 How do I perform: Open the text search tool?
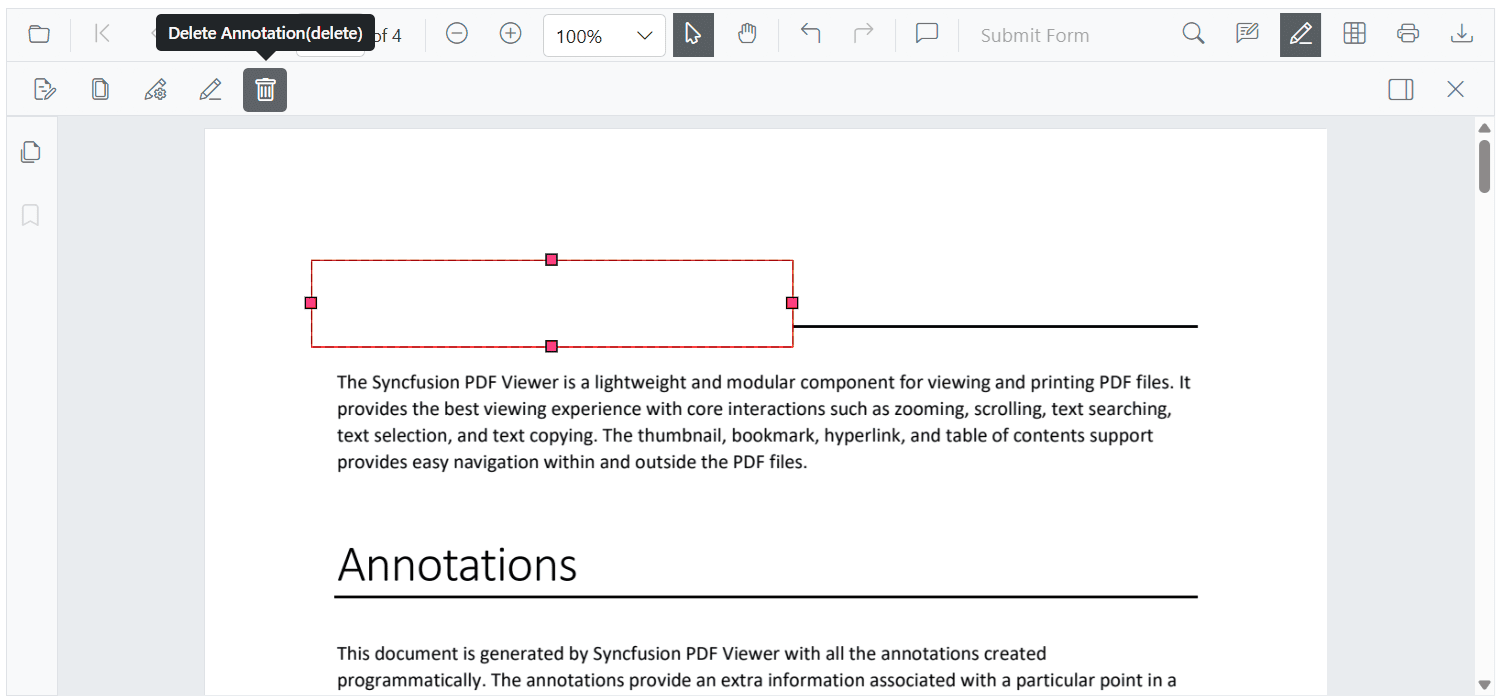pos(1193,33)
